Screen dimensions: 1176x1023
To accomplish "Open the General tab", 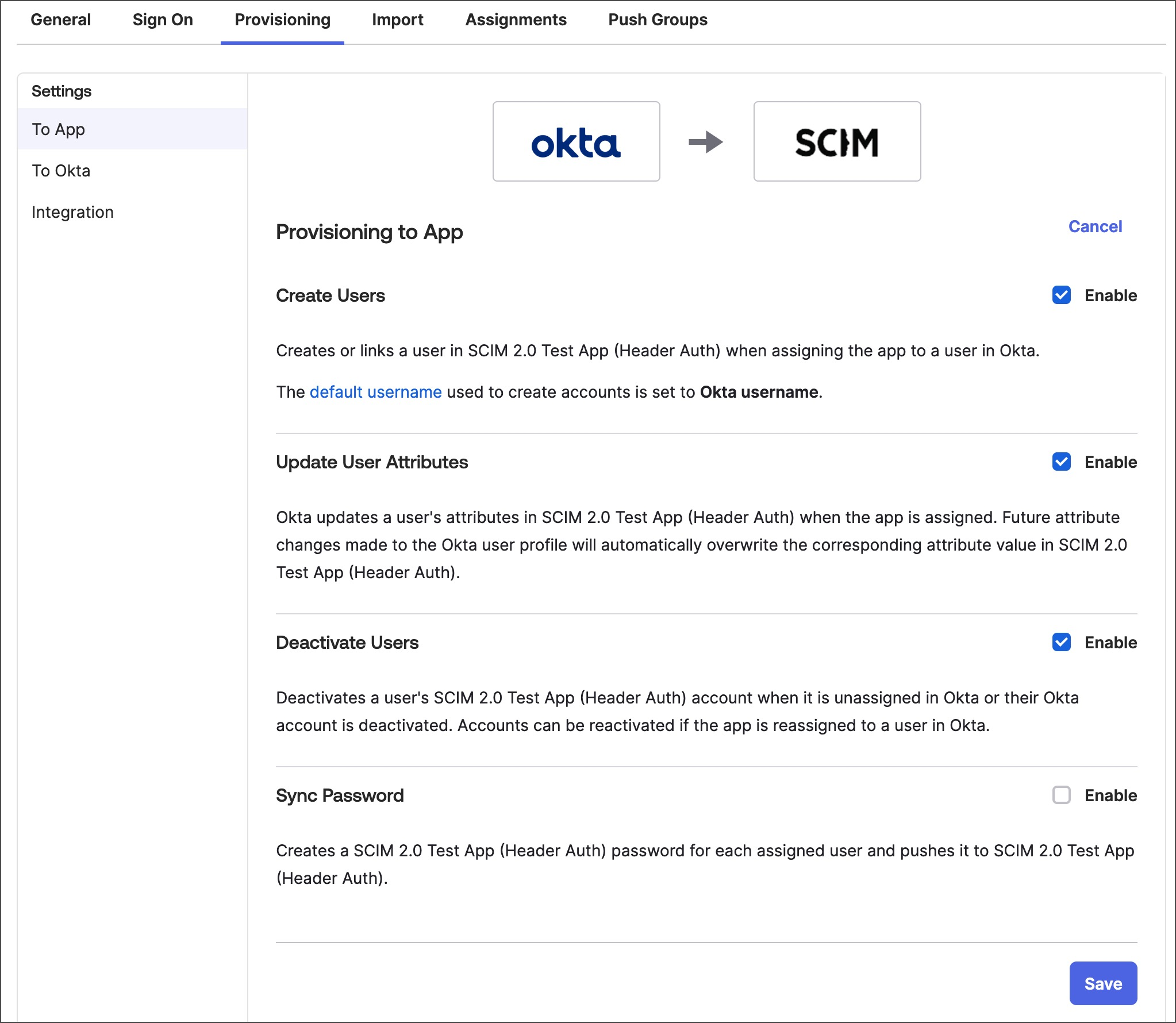I will [61, 20].
